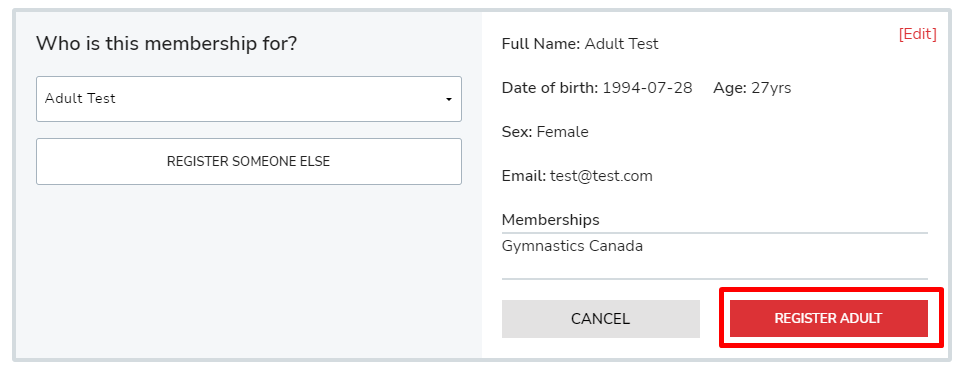The width and height of the screenshot is (964, 371).
Task: Click the Memberships section heading
Action: coord(551,220)
